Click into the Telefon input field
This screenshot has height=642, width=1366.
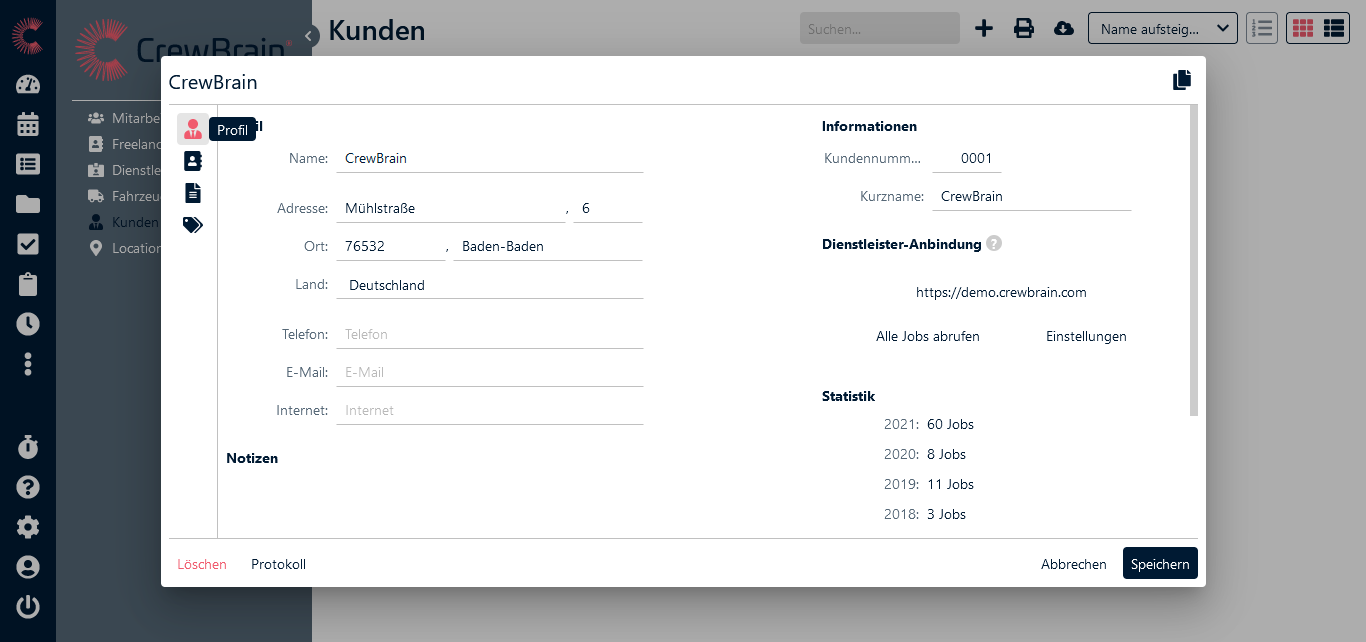pyautogui.click(x=489, y=334)
